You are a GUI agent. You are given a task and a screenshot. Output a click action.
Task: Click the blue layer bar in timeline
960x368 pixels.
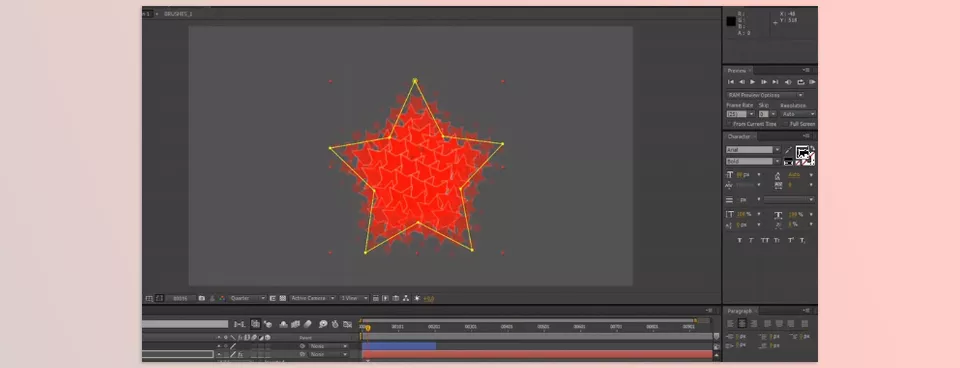tap(399, 346)
